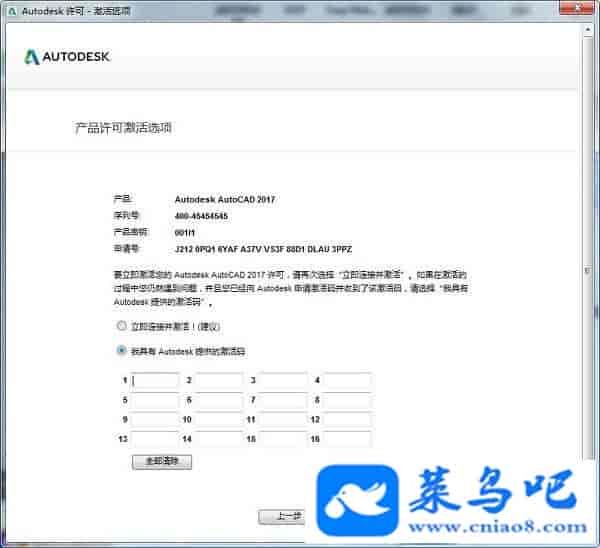
Task: Click activation code field 15
Action: pos(283,439)
